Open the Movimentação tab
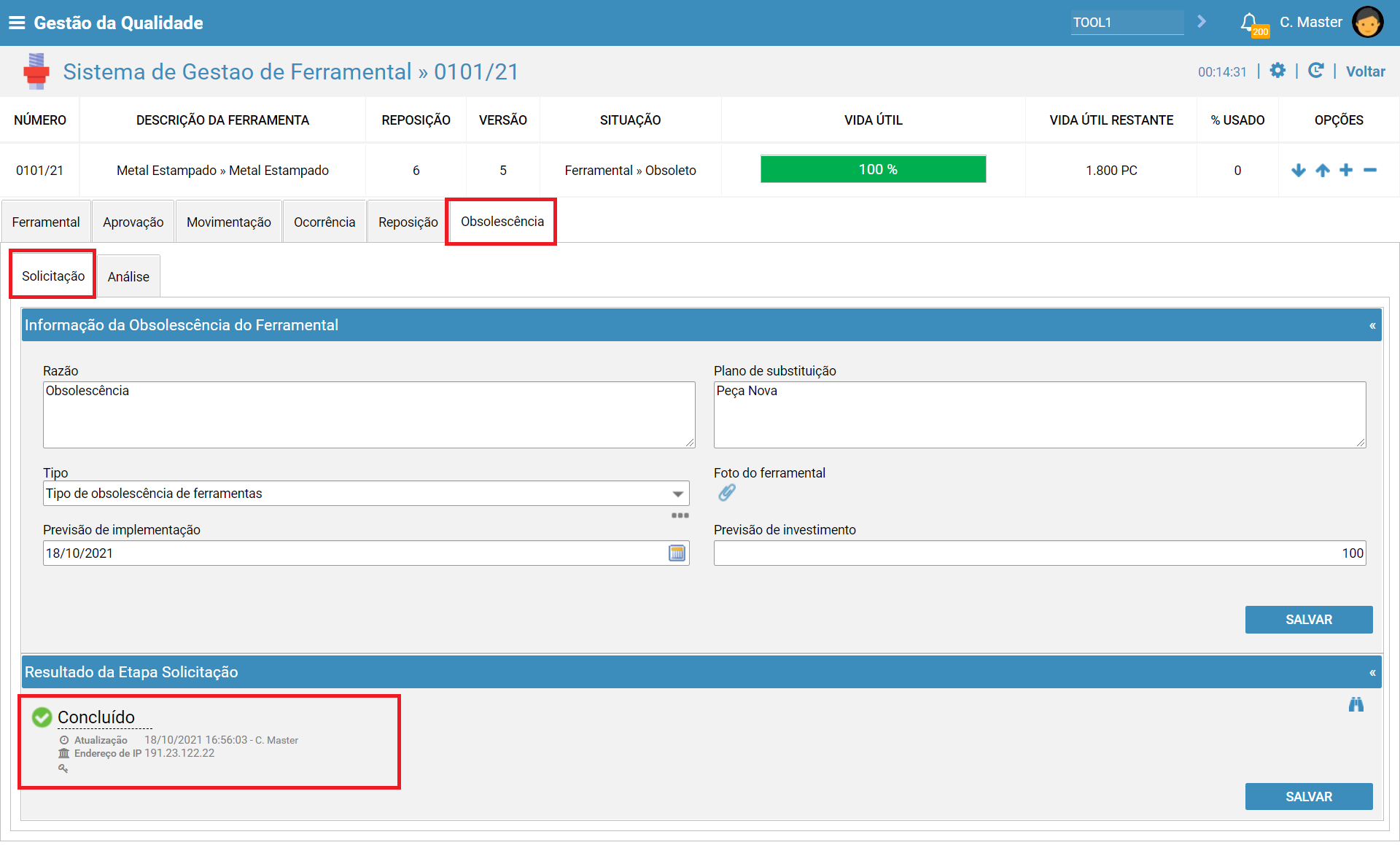This screenshot has width=1400, height=845. pyautogui.click(x=229, y=222)
